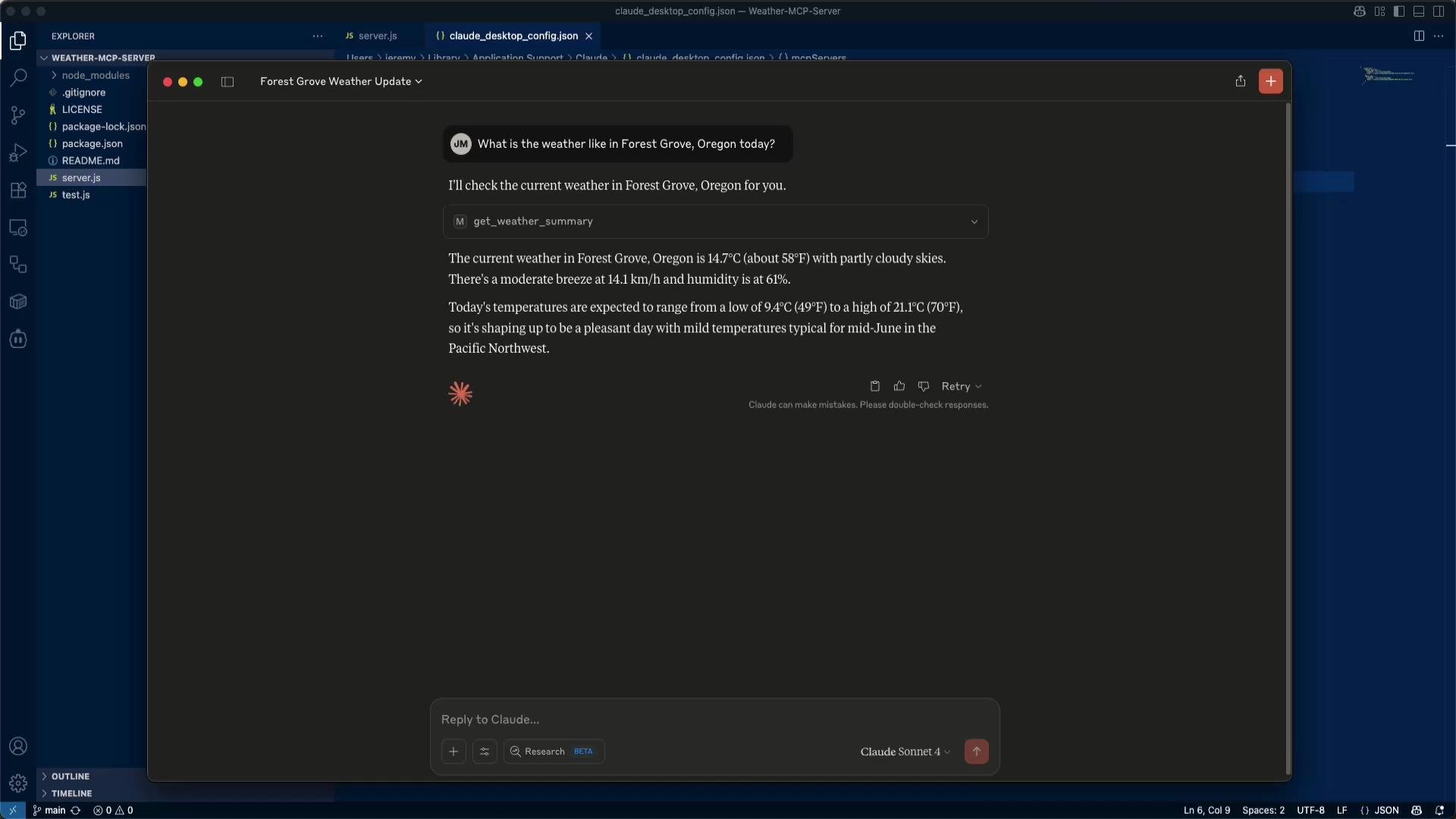Open the Extensions view icon
Image resolution: width=1456 pixels, height=819 pixels.
[18, 190]
